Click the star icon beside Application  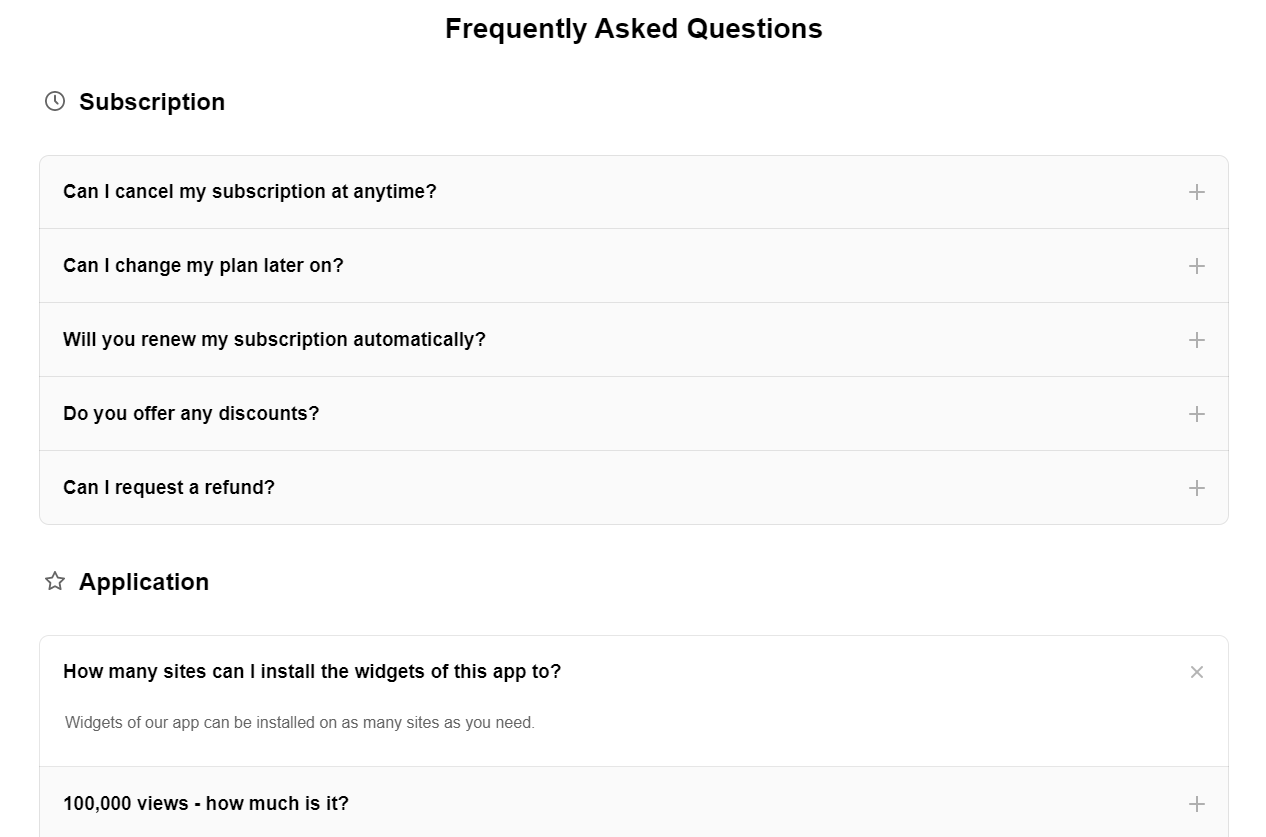pos(55,581)
